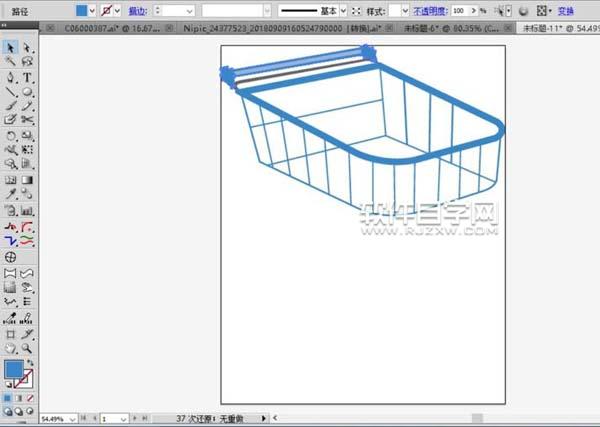600x427 pixels.
Task: Select the Hand pan tool
Action: click(10, 349)
